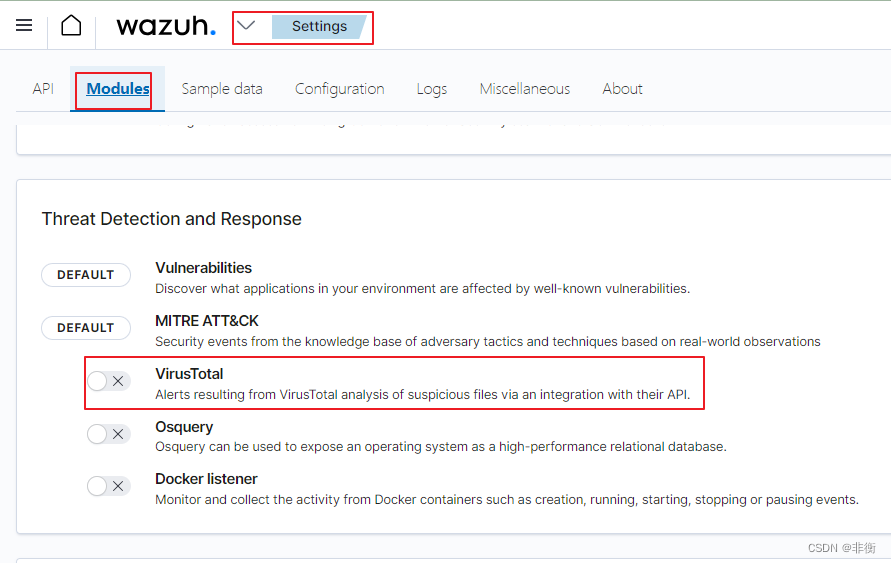The image size is (891, 563).
Task: Switch to the API tab
Action: 43,89
